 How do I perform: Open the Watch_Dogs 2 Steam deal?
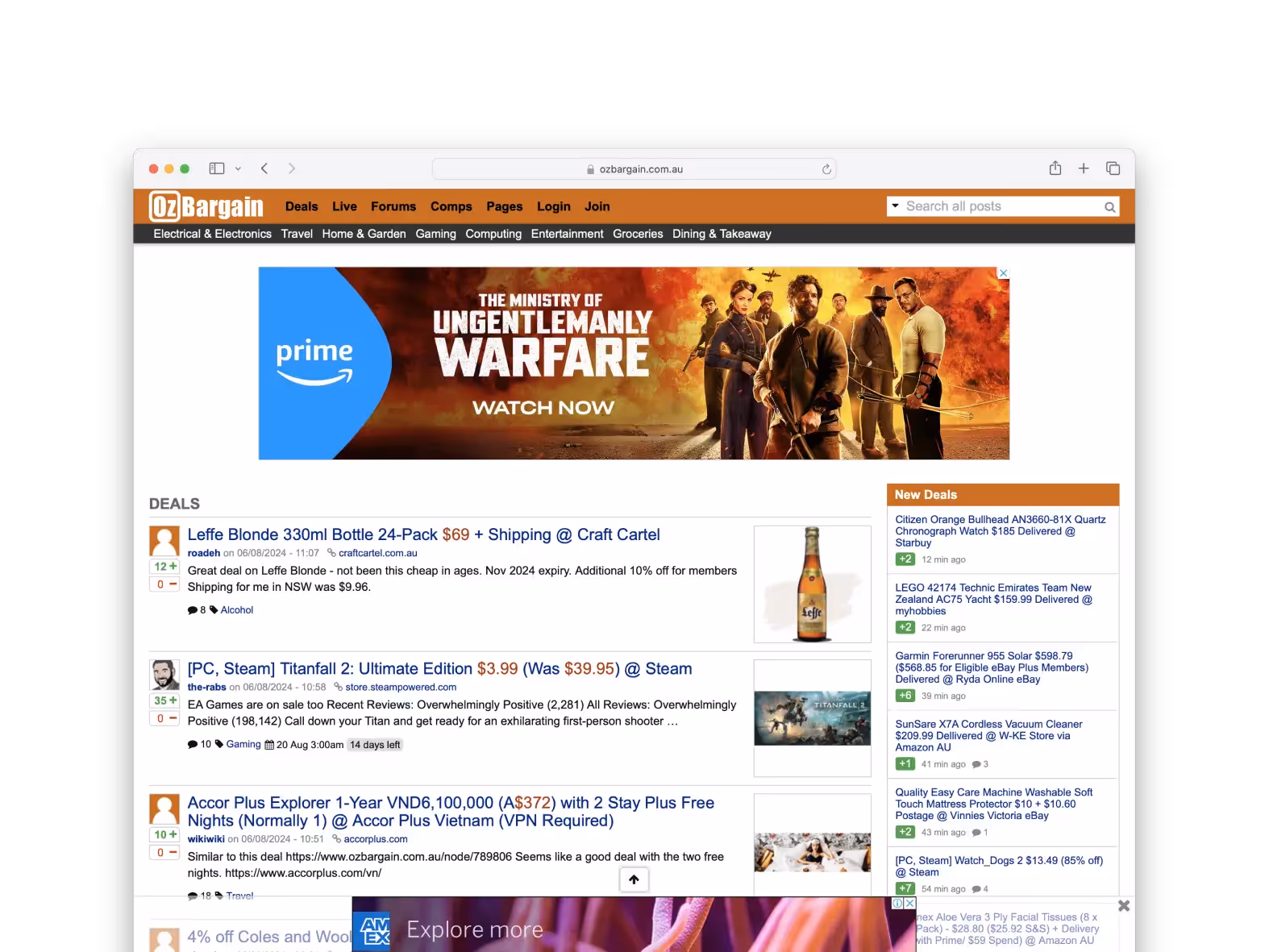(x=999, y=867)
